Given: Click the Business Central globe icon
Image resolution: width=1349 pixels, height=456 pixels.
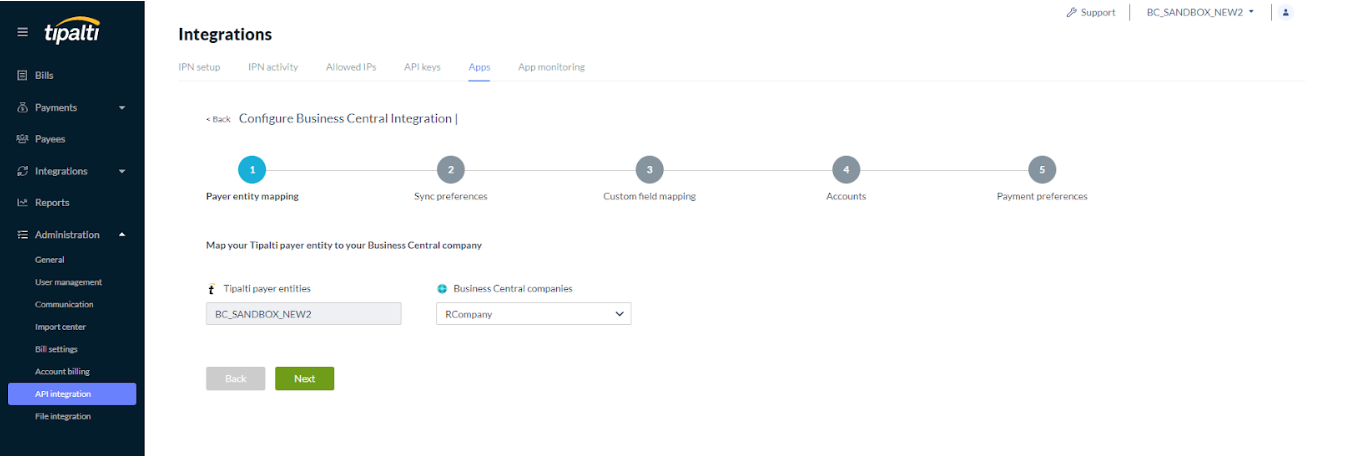Looking at the screenshot, I should (442, 289).
